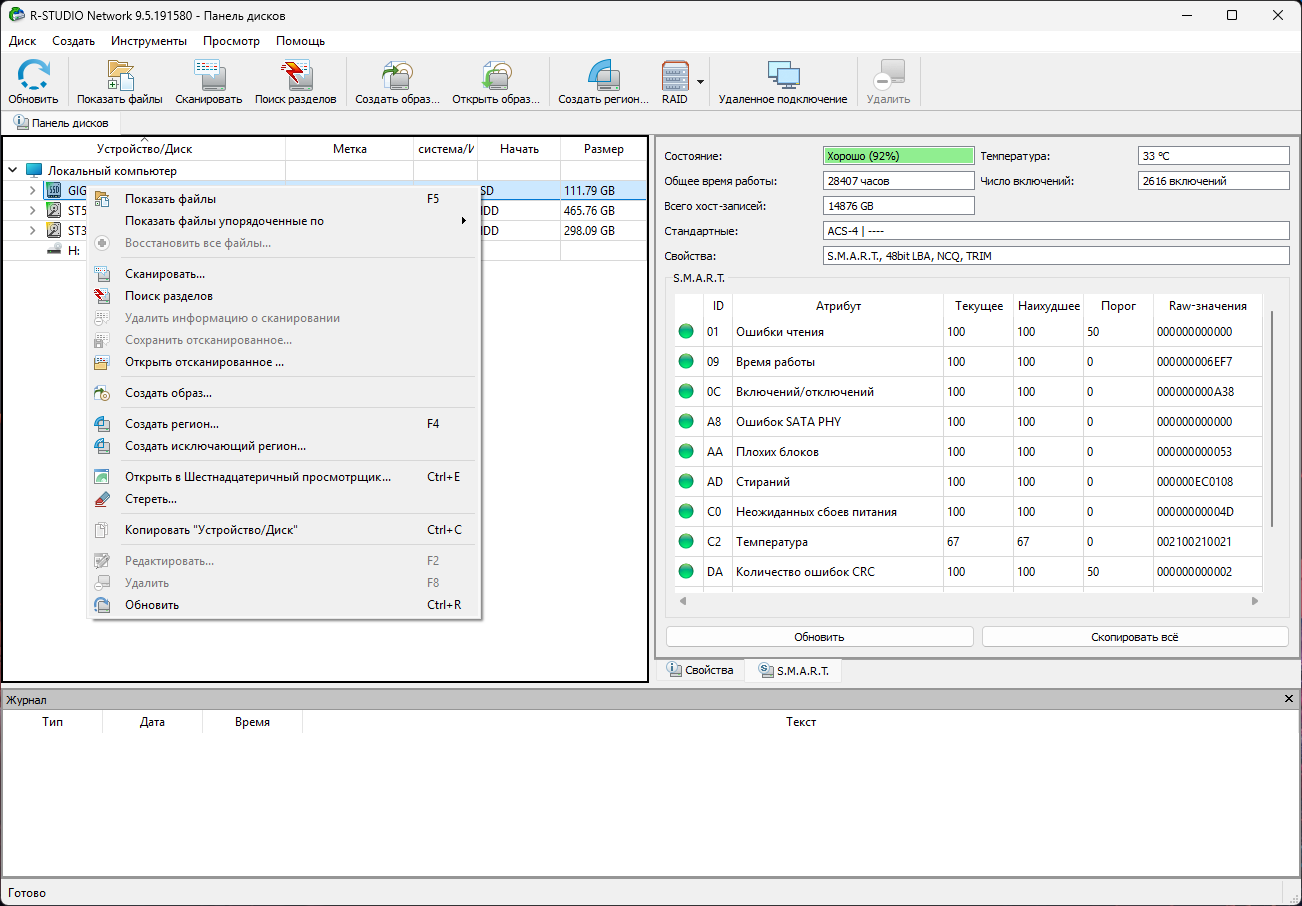The height and width of the screenshot is (906, 1302).
Task: Click the Скопировать всё button
Action: click(1135, 637)
